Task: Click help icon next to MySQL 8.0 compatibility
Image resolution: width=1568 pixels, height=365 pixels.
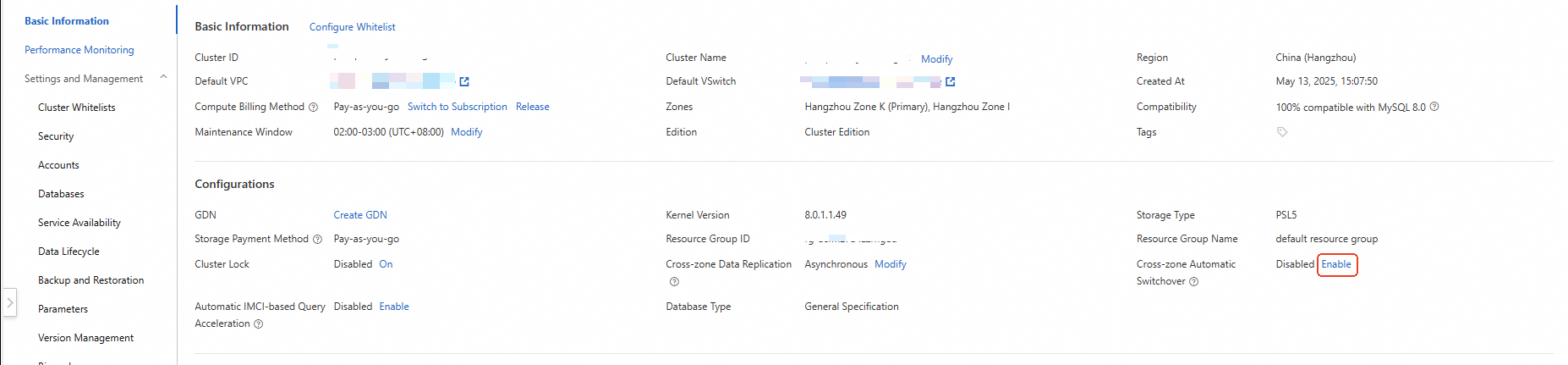Action: tap(1434, 107)
